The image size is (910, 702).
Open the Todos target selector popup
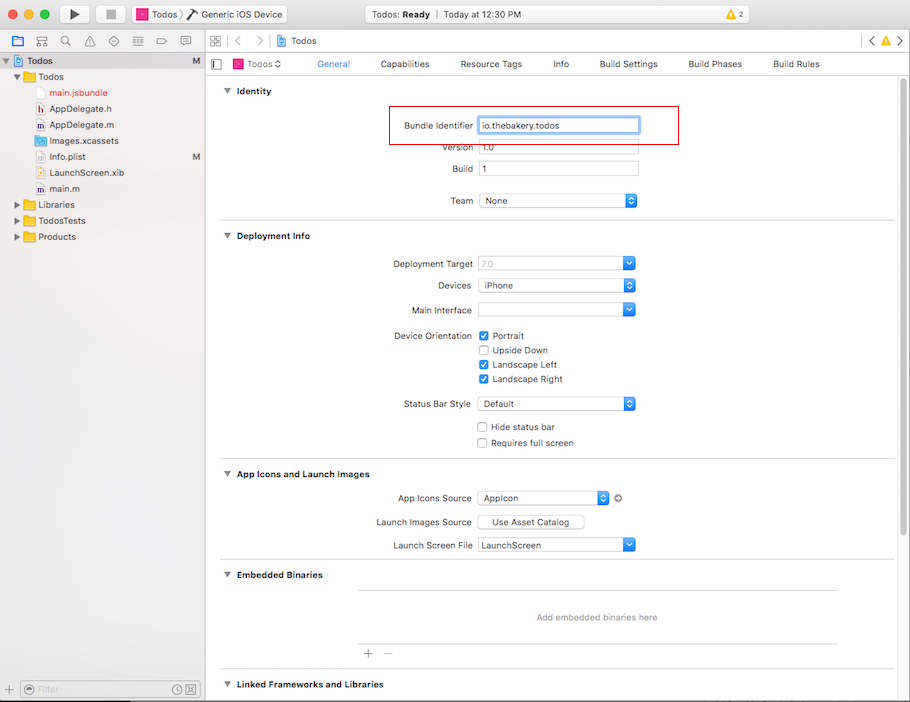point(257,64)
